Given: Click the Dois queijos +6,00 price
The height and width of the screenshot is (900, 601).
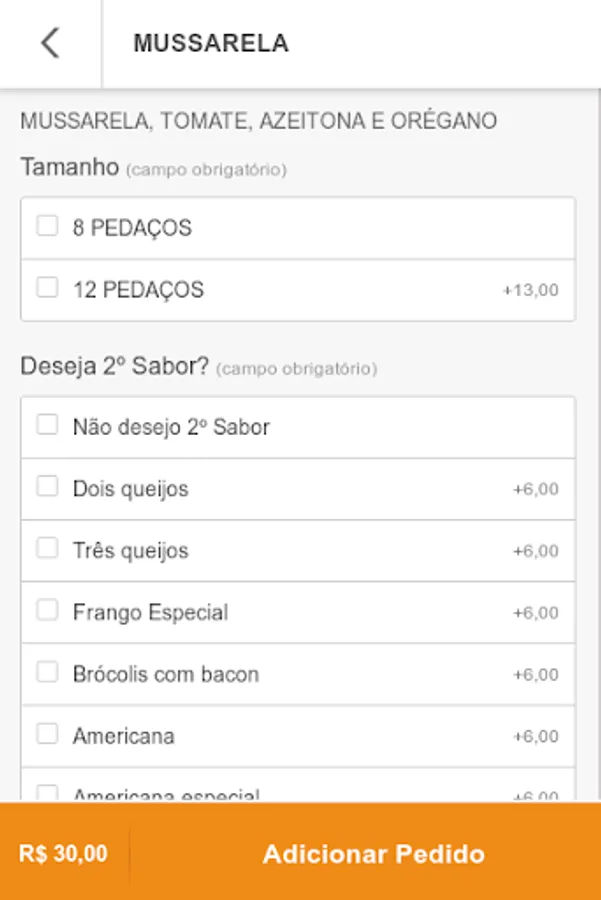Looking at the screenshot, I should tap(535, 489).
